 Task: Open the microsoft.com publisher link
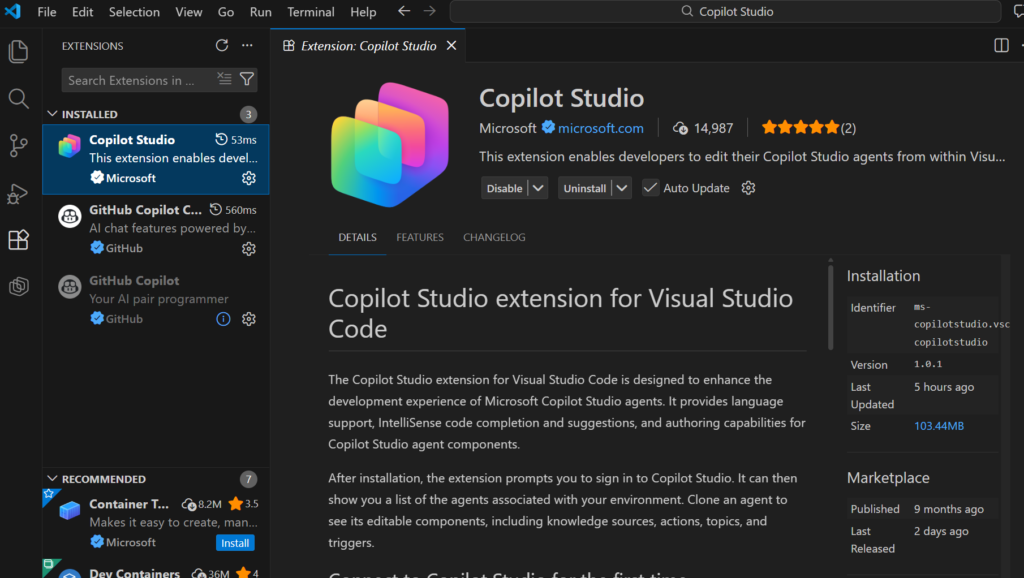coord(600,128)
